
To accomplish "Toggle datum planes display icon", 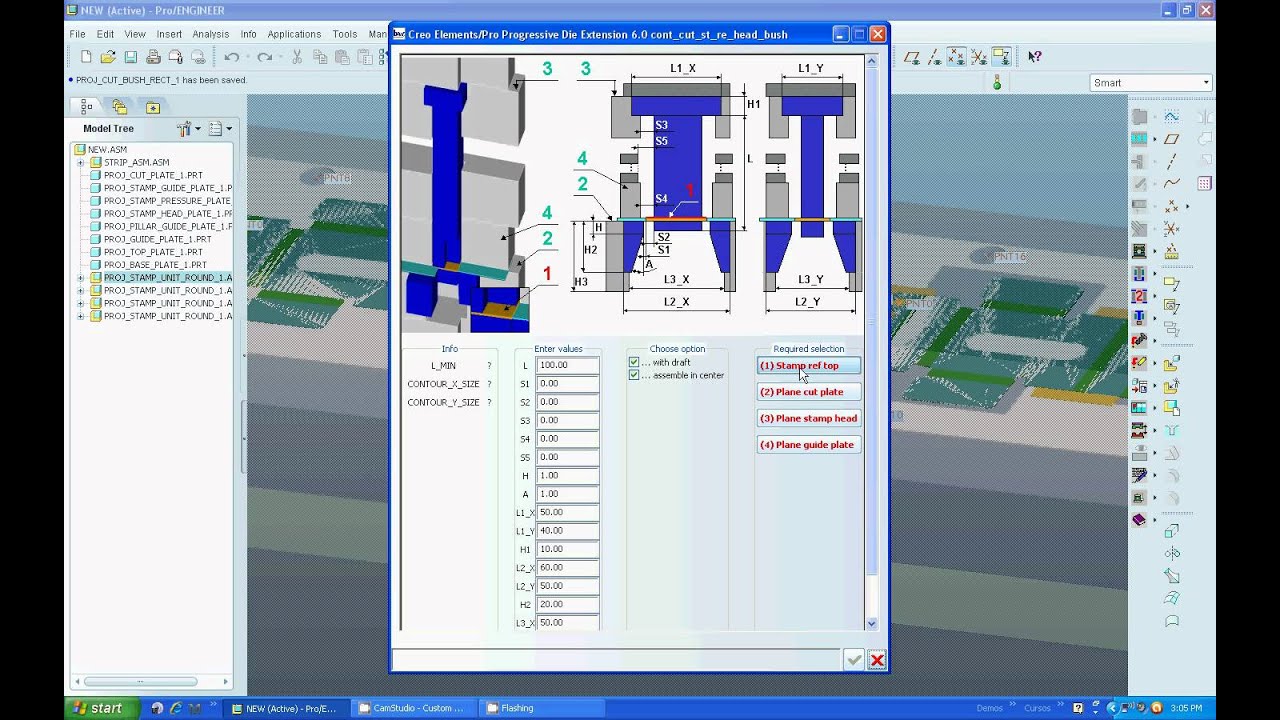I will point(912,57).
